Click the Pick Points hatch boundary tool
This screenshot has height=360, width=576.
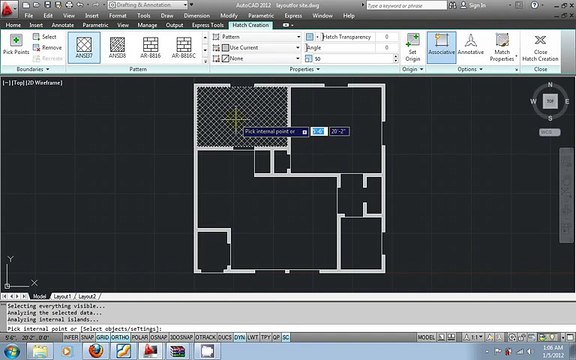coord(16,45)
